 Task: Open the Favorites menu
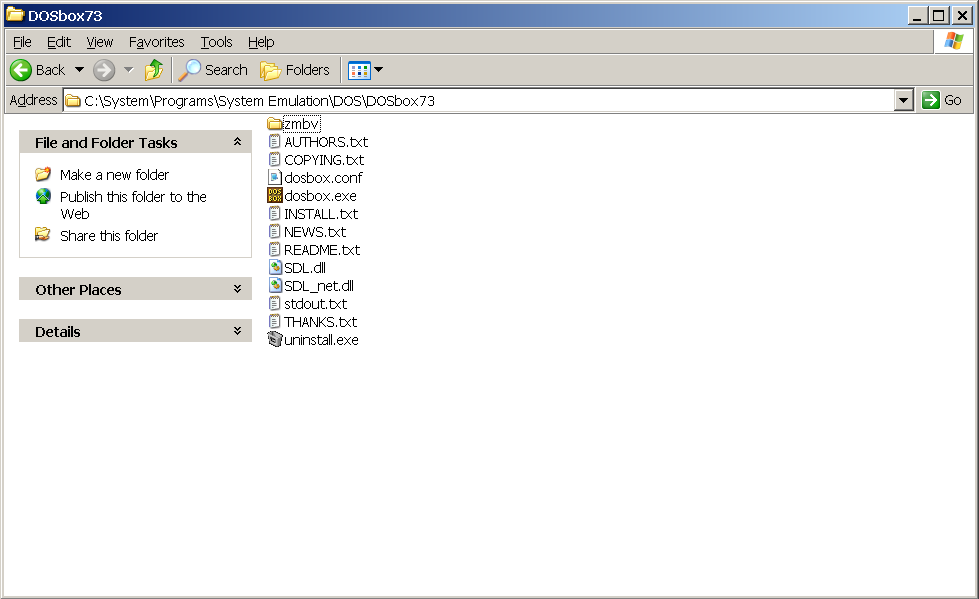tap(156, 42)
